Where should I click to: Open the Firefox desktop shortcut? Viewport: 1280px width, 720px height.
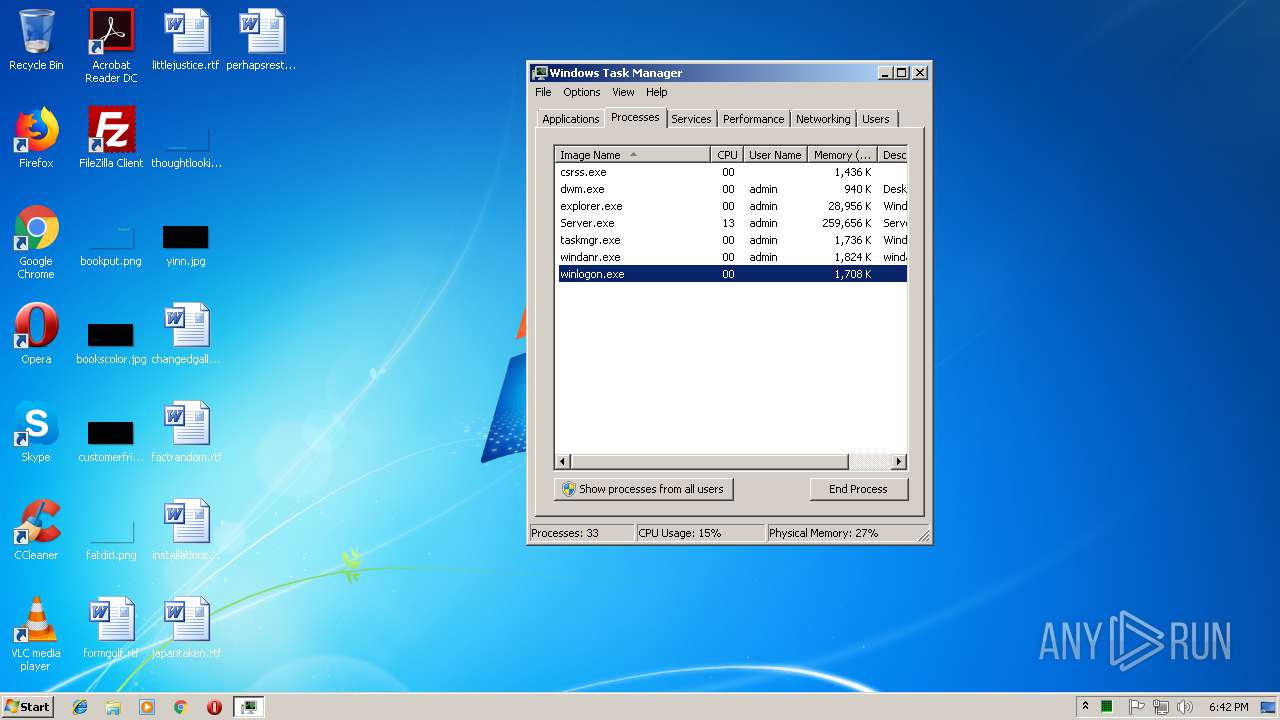(x=36, y=138)
